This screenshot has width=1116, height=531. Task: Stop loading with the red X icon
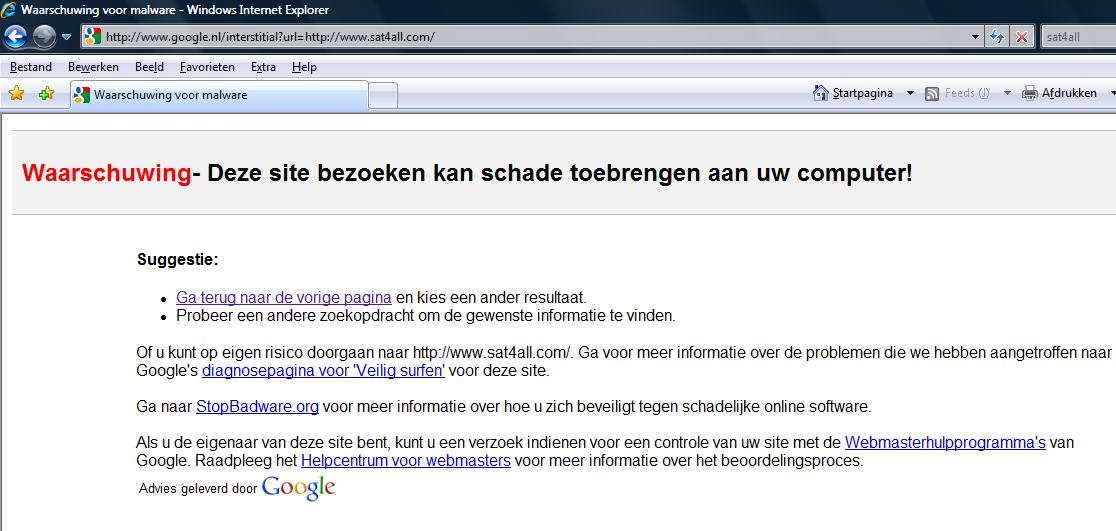1021,37
